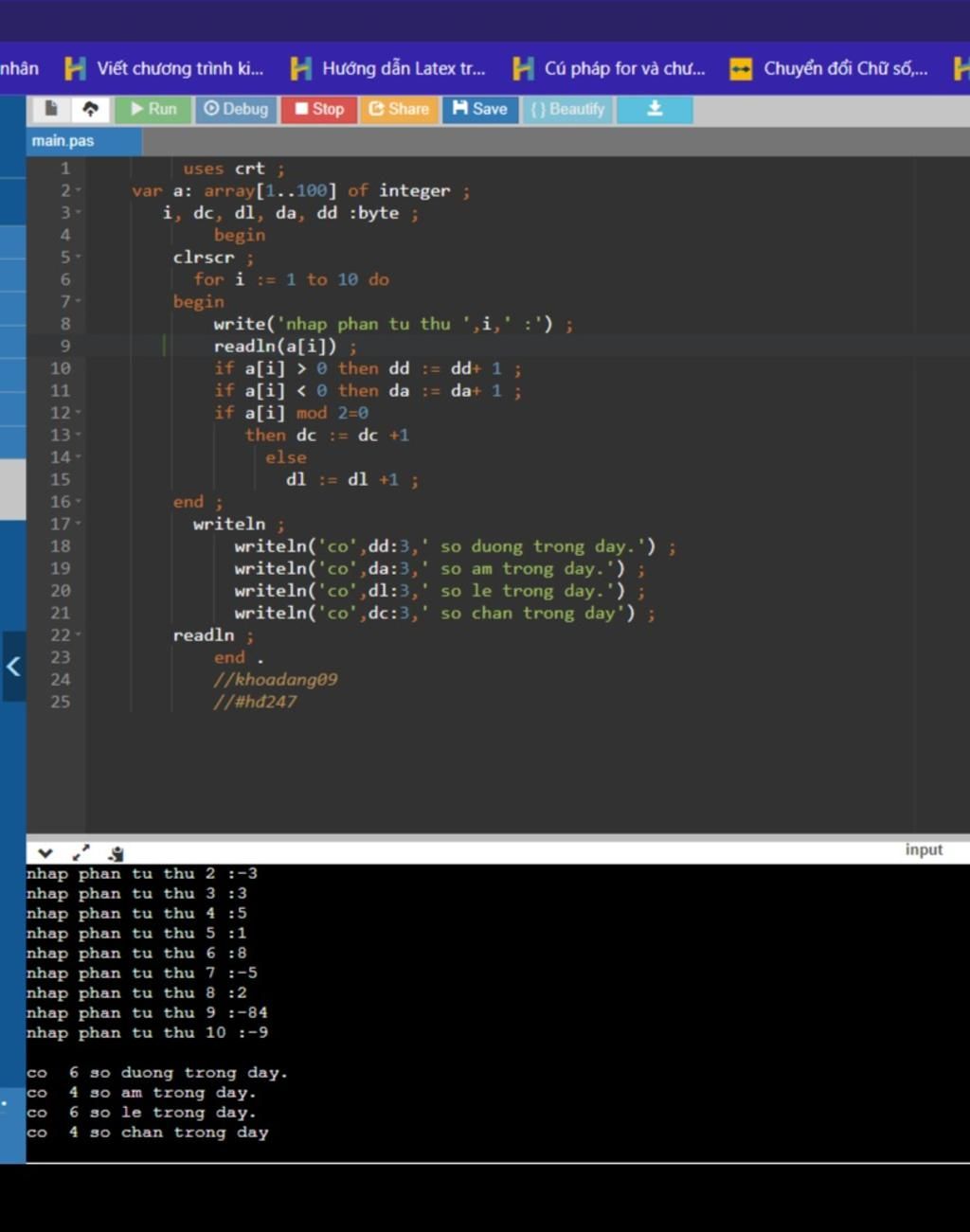Share the code via Share button
970x1232 pixels.
[x=399, y=109]
